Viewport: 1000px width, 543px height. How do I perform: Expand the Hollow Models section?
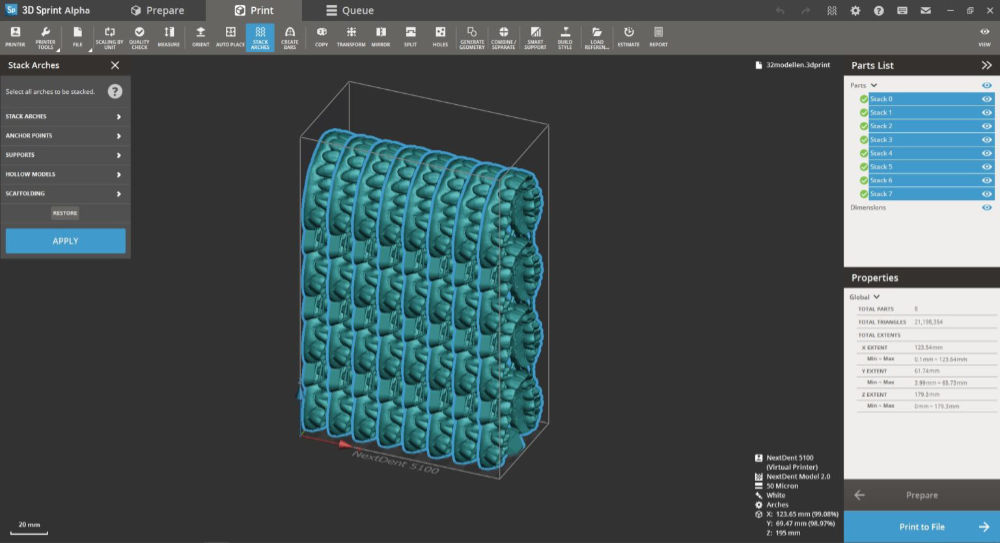(x=65, y=174)
